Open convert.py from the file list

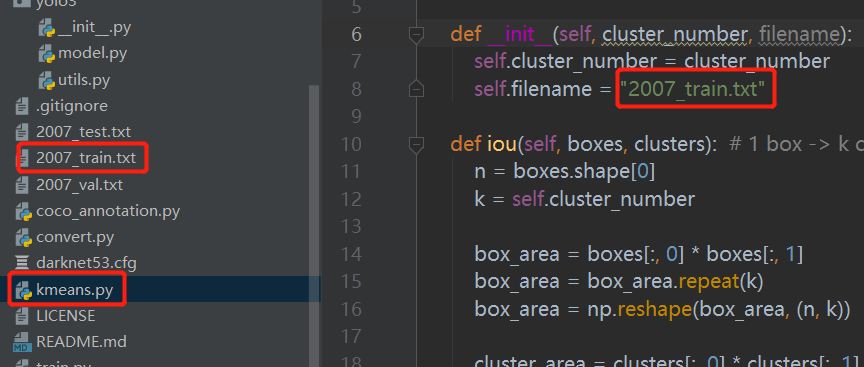pyautogui.click(x=75, y=237)
